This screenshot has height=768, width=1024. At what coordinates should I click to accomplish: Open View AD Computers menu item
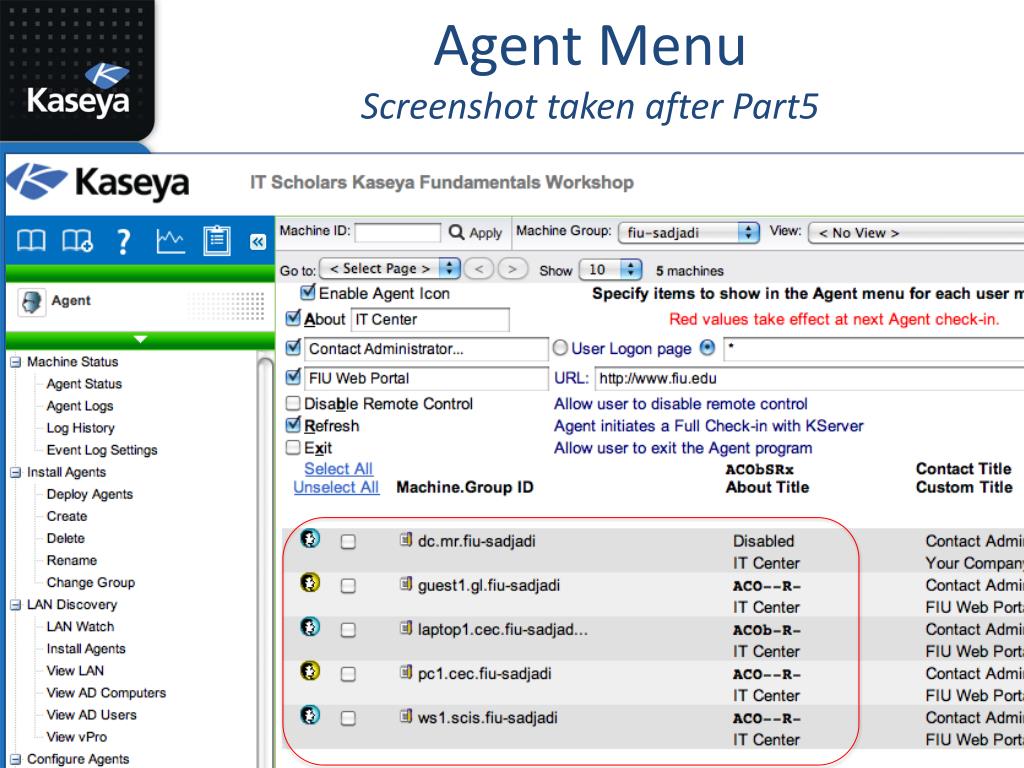(x=106, y=693)
